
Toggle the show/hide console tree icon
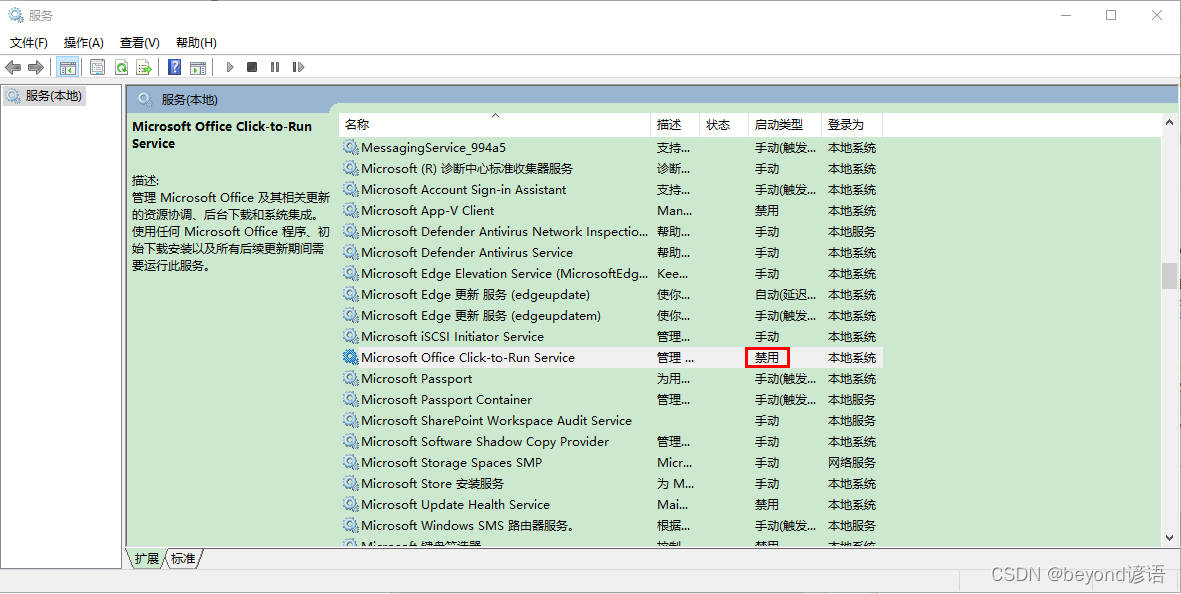point(68,68)
